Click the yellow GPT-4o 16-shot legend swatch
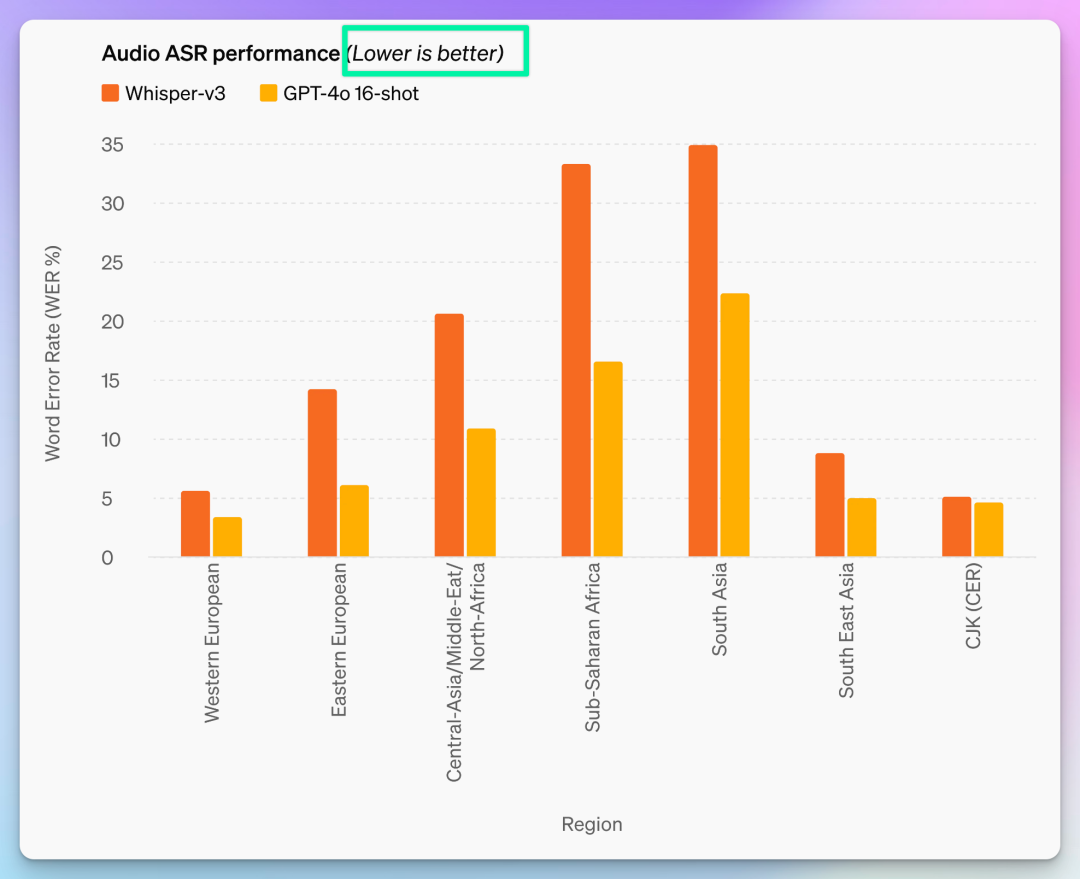Image resolution: width=1080 pixels, height=879 pixels. [x=268, y=94]
